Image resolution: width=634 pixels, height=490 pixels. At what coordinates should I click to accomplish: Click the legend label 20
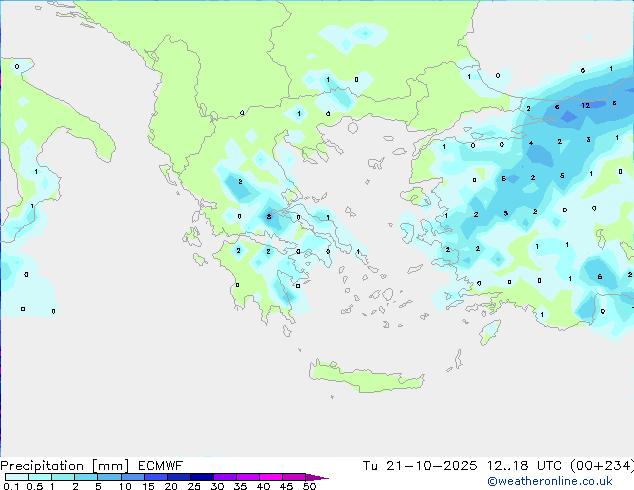click(171, 486)
